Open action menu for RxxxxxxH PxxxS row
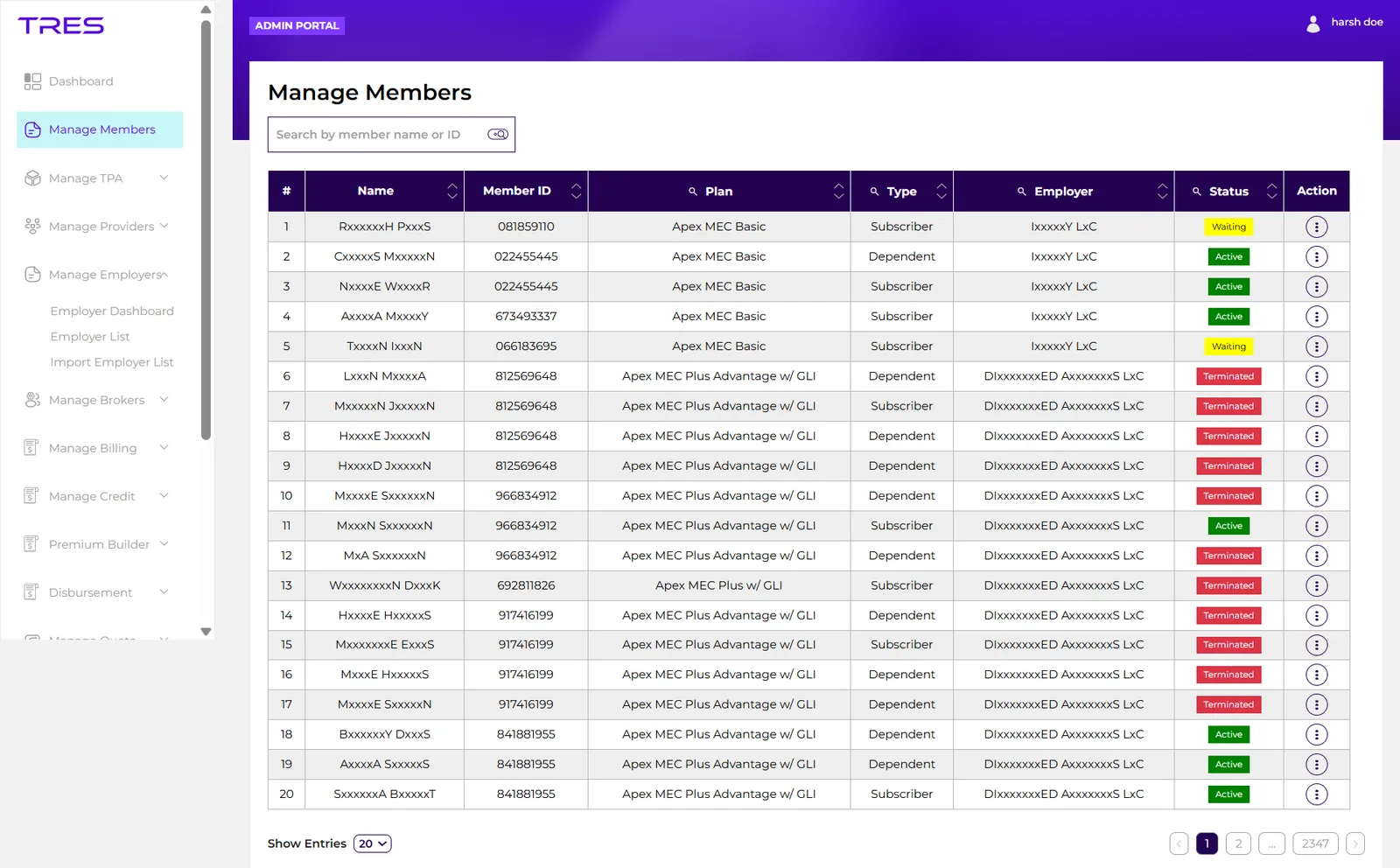 [1316, 227]
